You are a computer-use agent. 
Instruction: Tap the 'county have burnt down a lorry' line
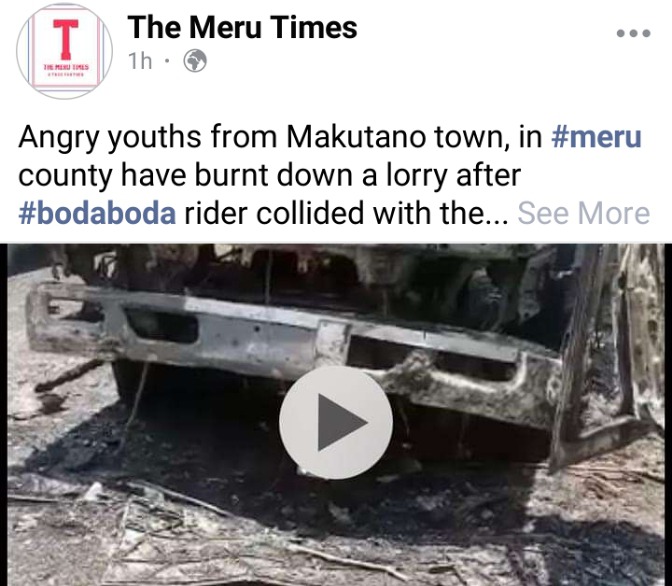pyautogui.click(x=270, y=175)
